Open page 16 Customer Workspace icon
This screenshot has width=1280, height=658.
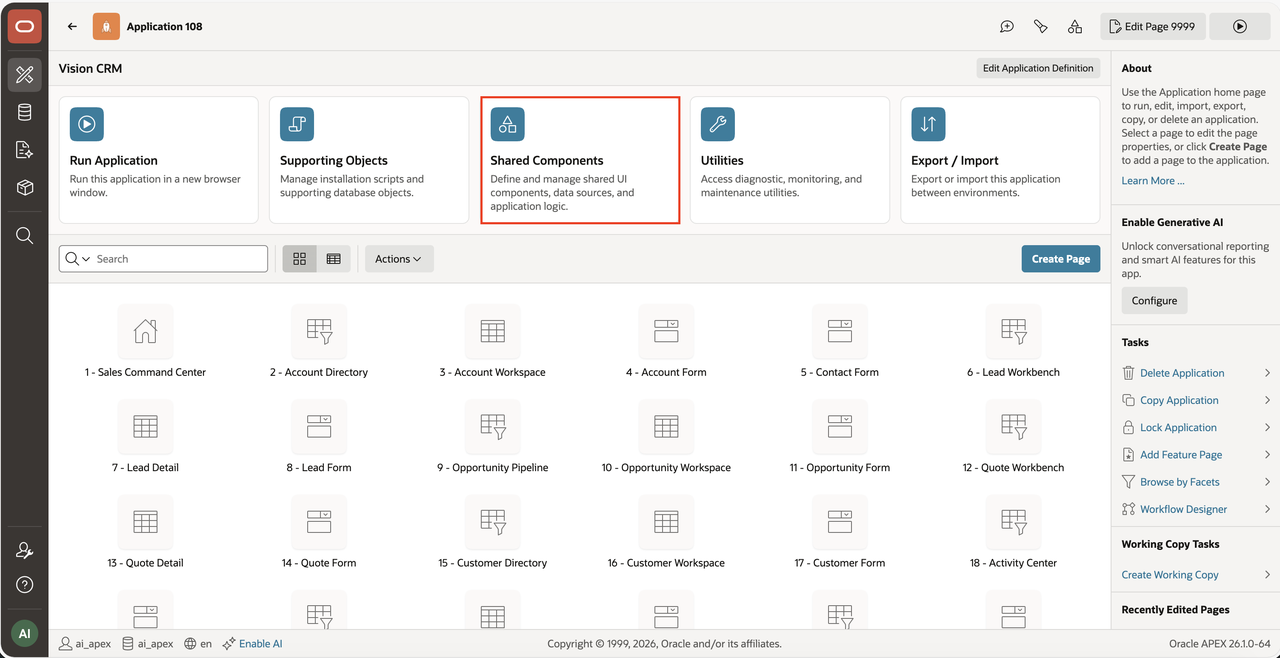click(666, 522)
